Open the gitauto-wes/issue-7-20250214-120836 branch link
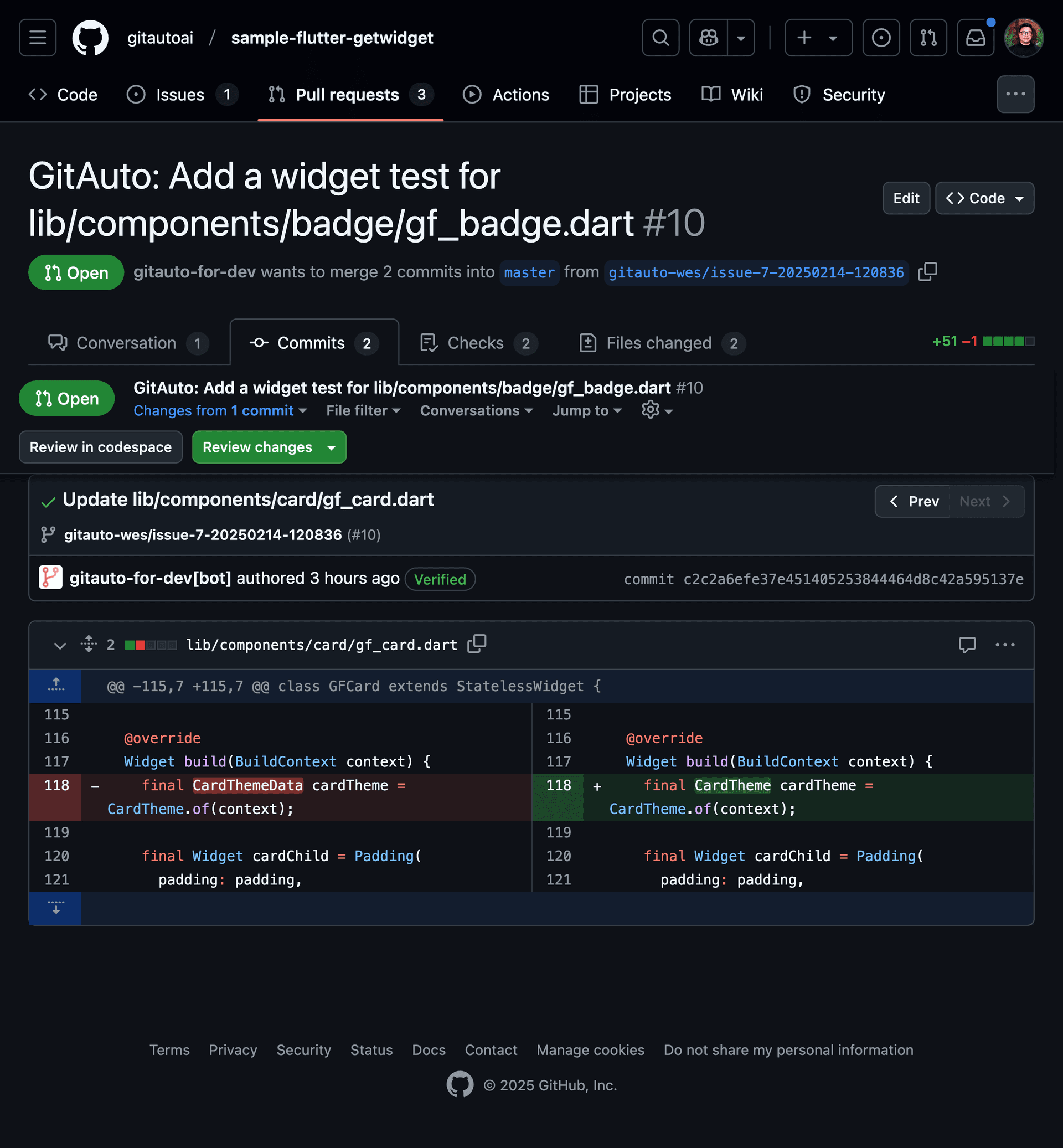Viewport: 1063px width, 1148px height. [756, 272]
